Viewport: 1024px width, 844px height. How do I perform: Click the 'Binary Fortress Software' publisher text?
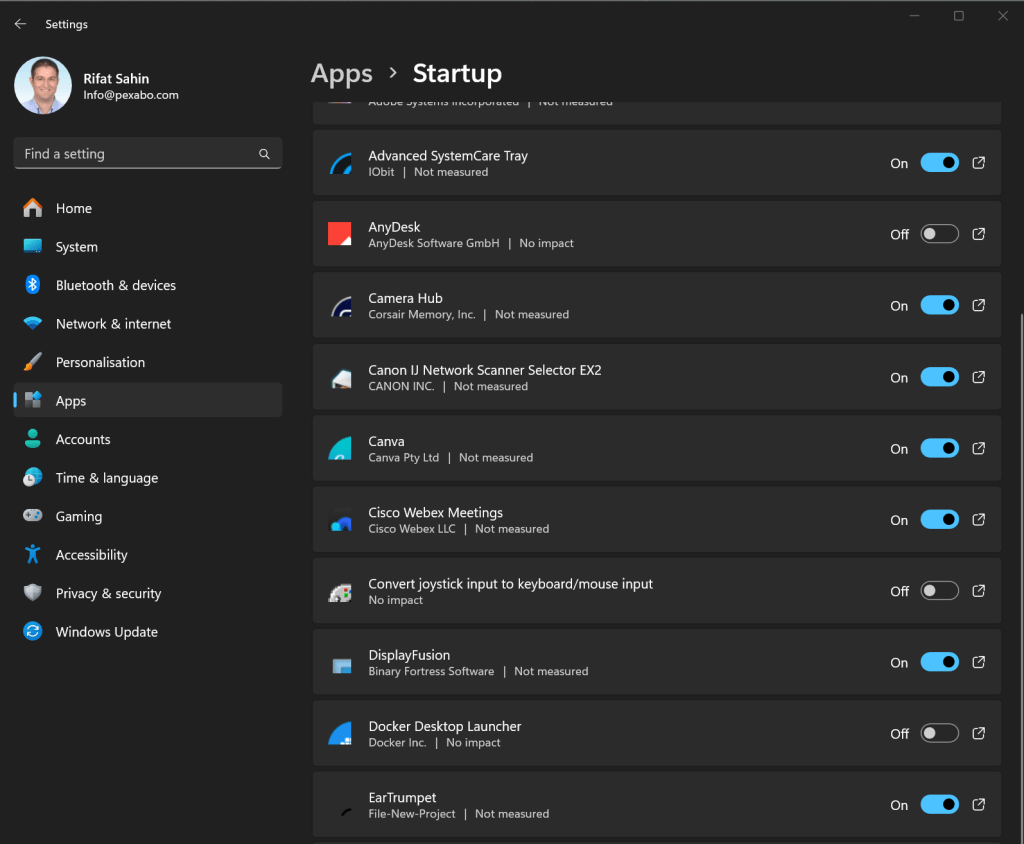[431, 671]
